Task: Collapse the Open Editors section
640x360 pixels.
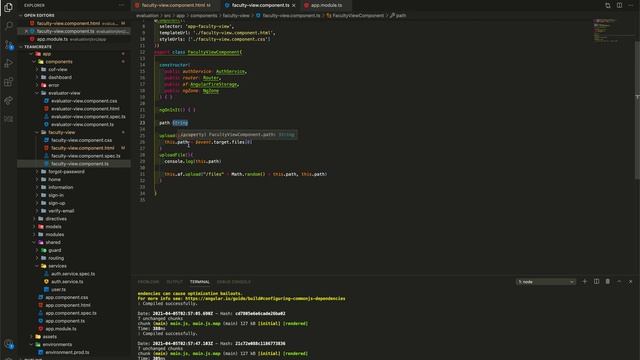Action: tap(39, 15)
